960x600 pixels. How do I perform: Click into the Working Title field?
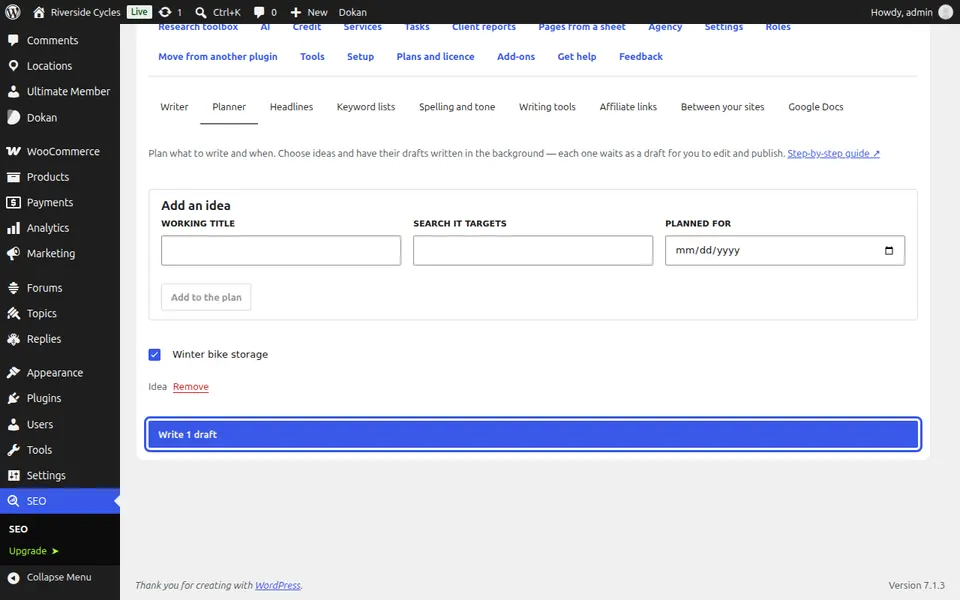point(281,250)
